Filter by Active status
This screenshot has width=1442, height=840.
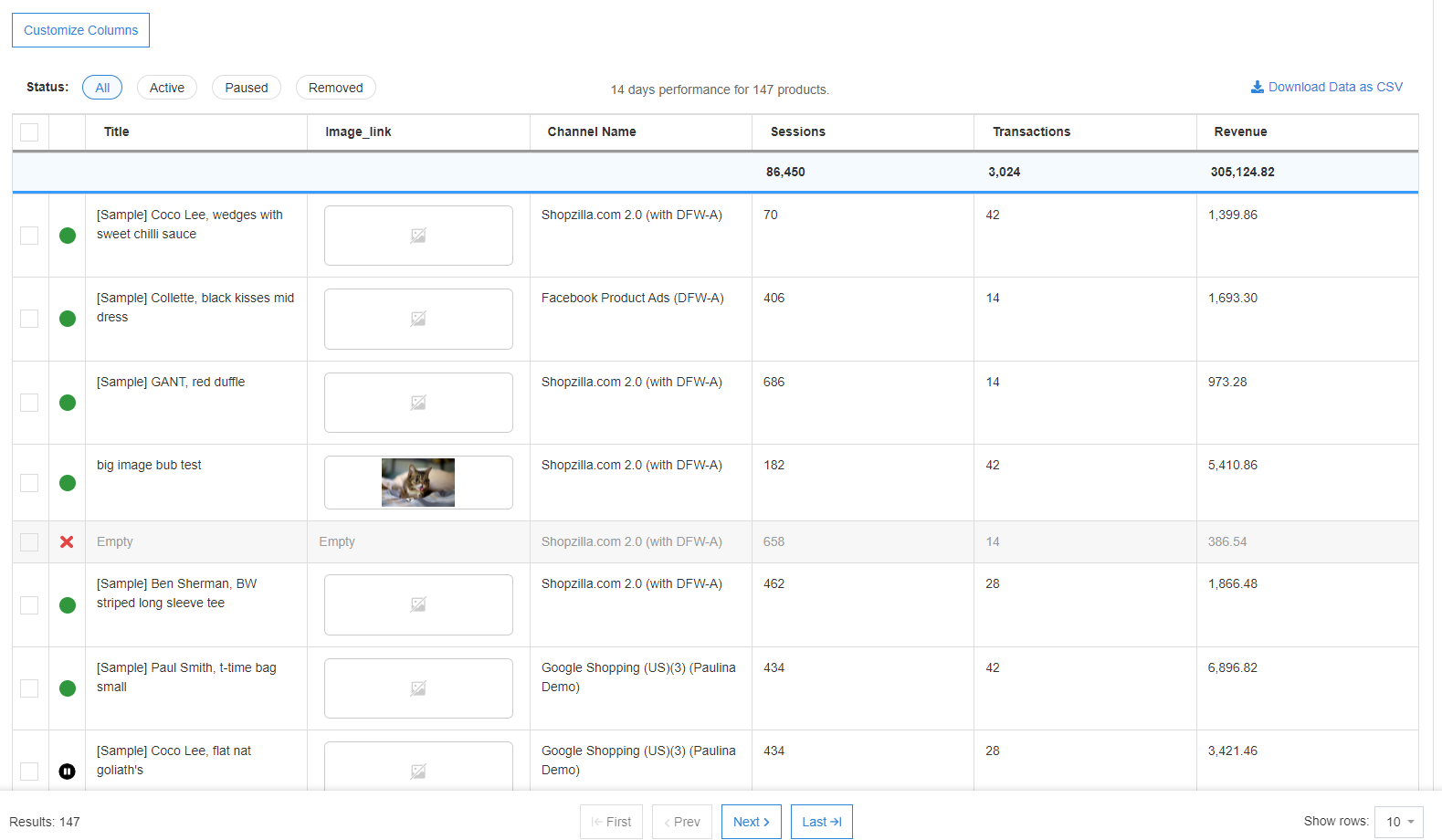167,88
